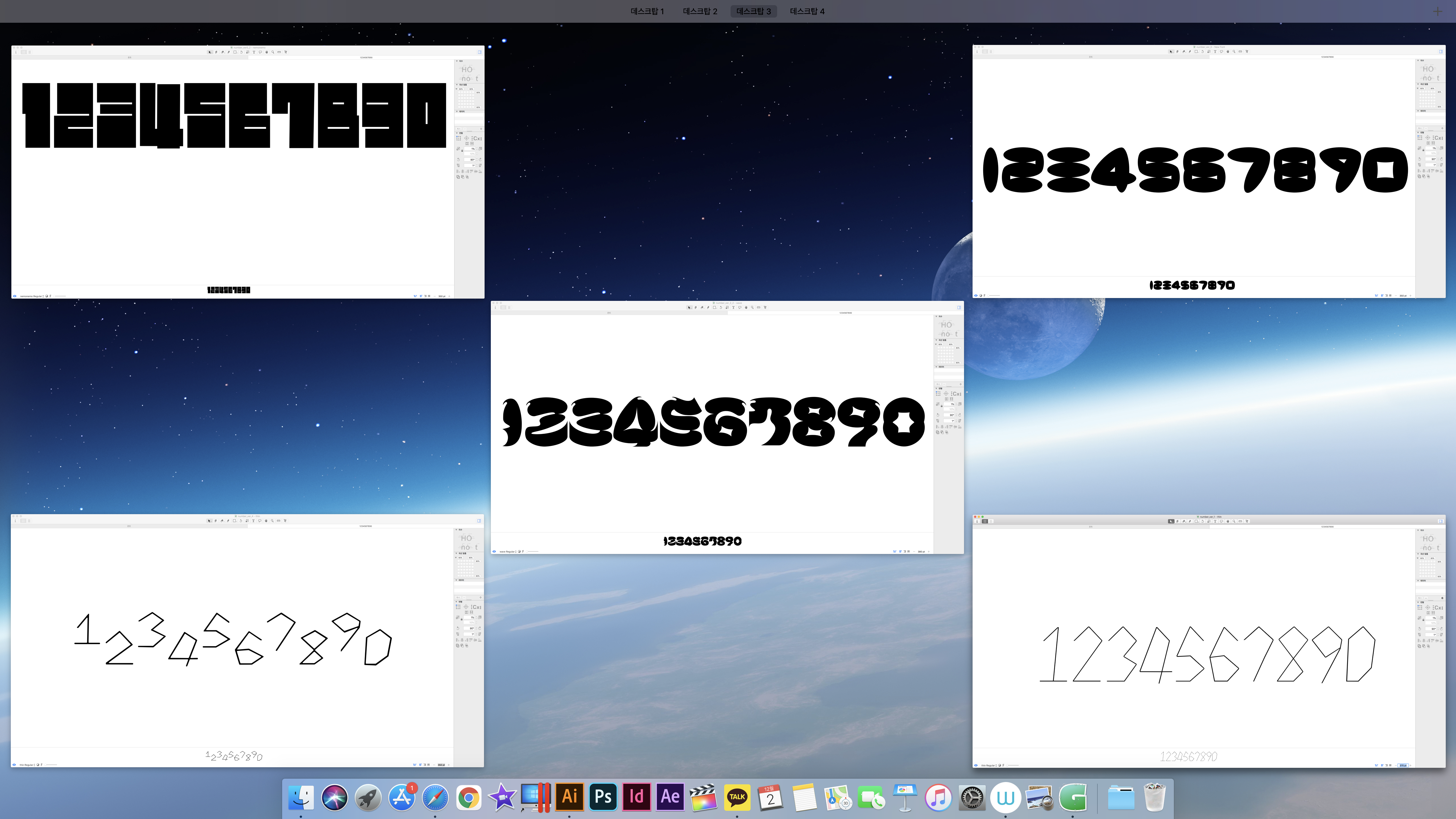Toggle the scale proportion lock in number_ver_1 window

pos(1424,620)
